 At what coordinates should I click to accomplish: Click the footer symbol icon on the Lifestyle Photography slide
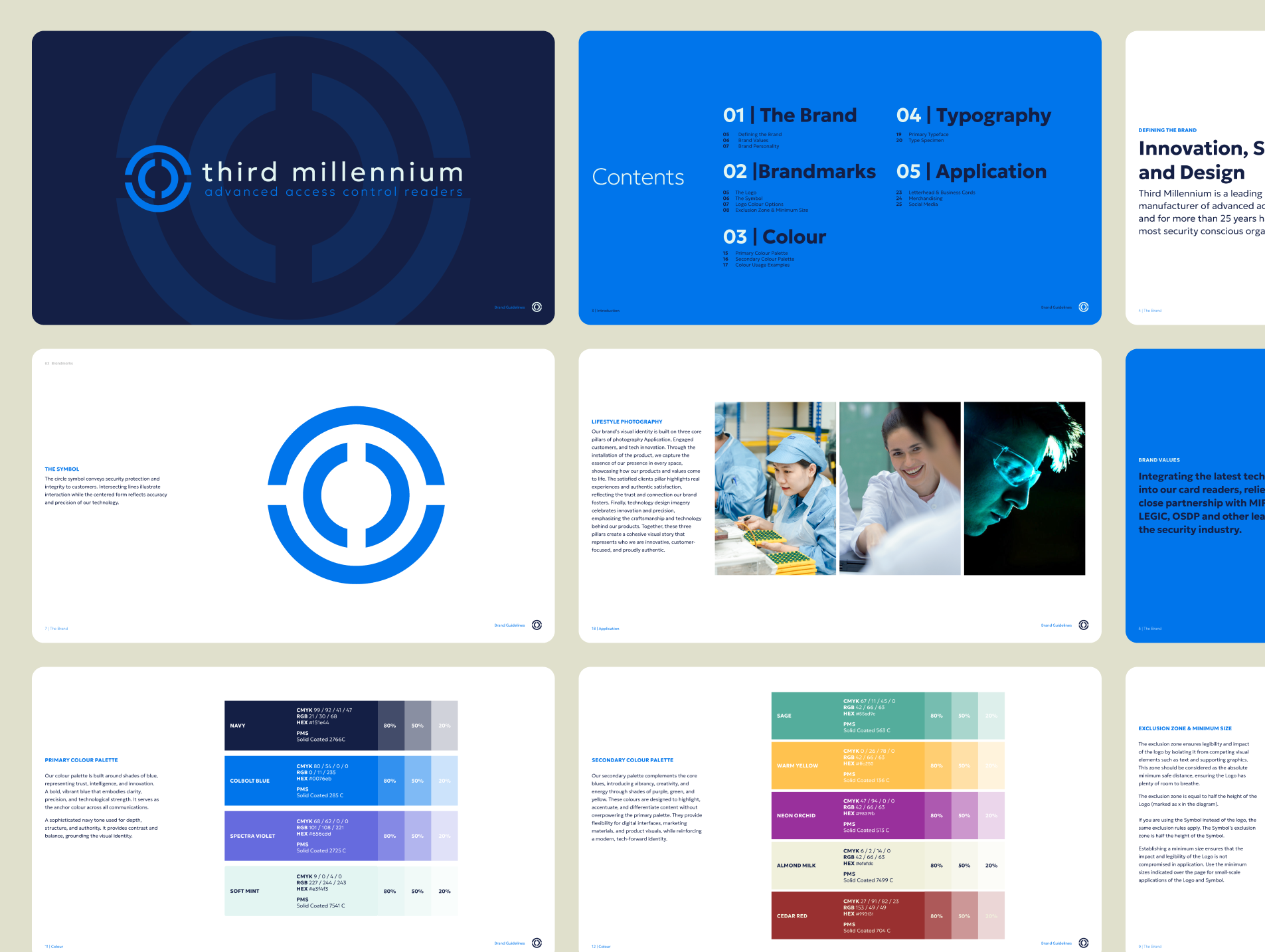pos(1084,625)
